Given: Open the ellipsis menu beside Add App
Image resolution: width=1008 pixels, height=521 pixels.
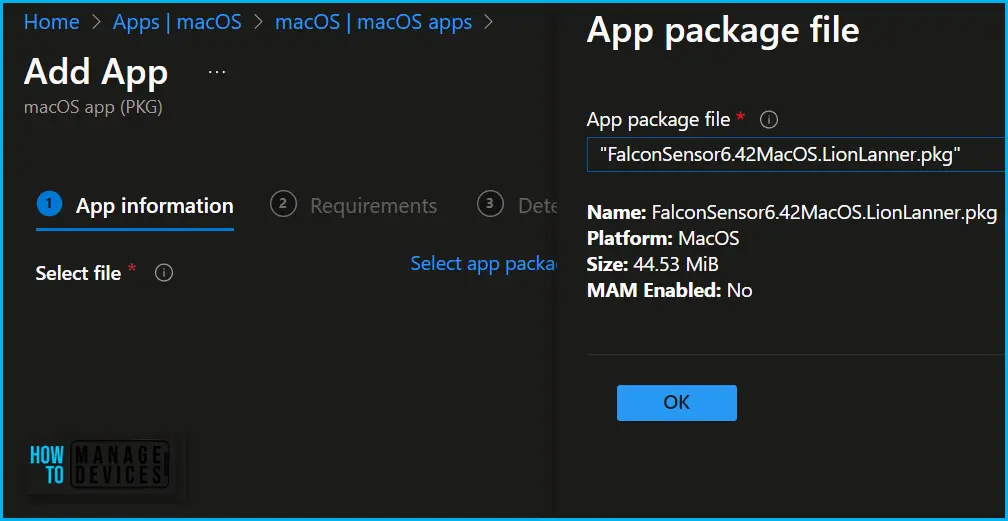Looking at the screenshot, I should (217, 73).
